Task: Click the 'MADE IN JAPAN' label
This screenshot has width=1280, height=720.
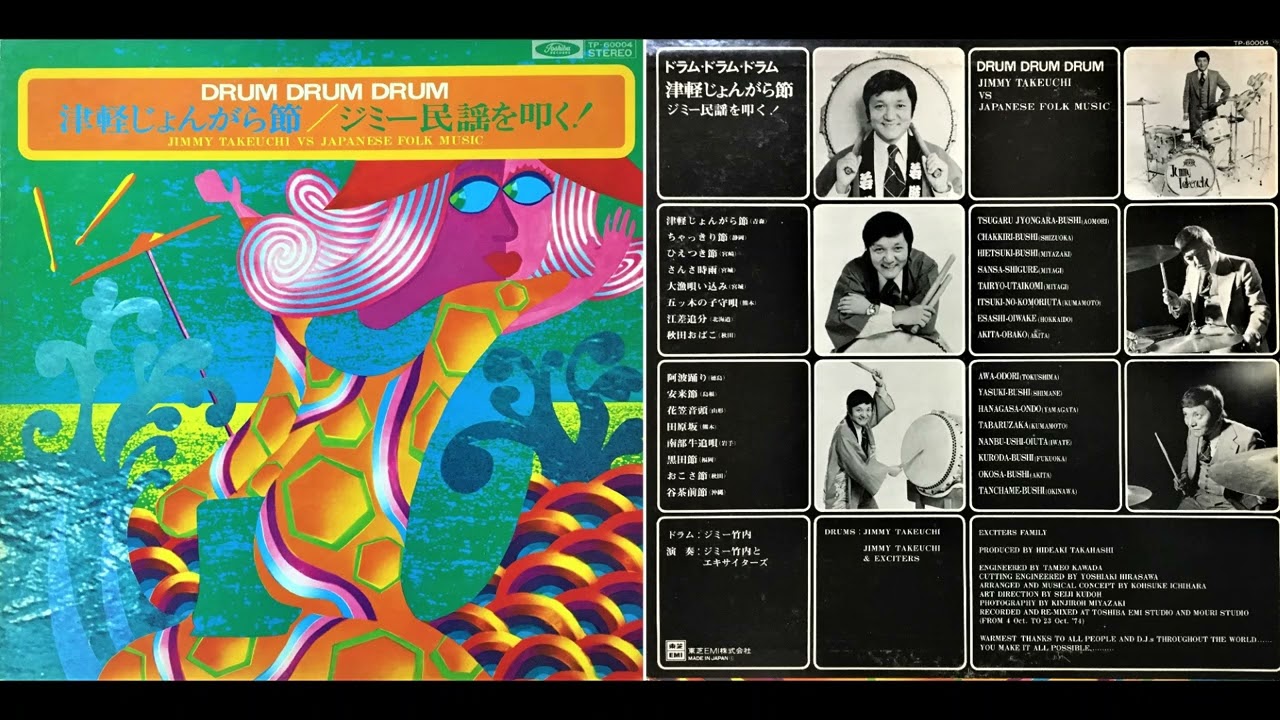Action: pyautogui.click(x=706, y=657)
